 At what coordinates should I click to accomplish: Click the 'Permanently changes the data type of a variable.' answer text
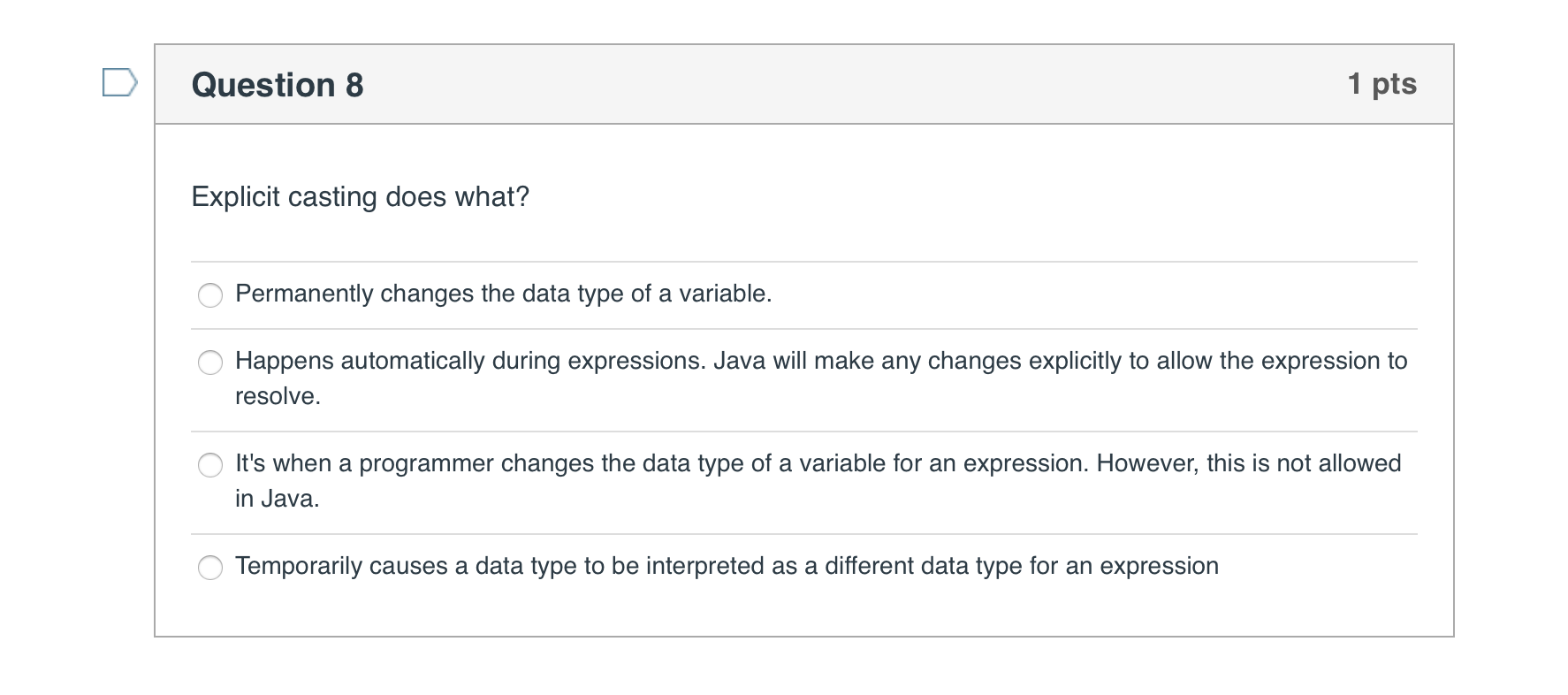point(504,294)
